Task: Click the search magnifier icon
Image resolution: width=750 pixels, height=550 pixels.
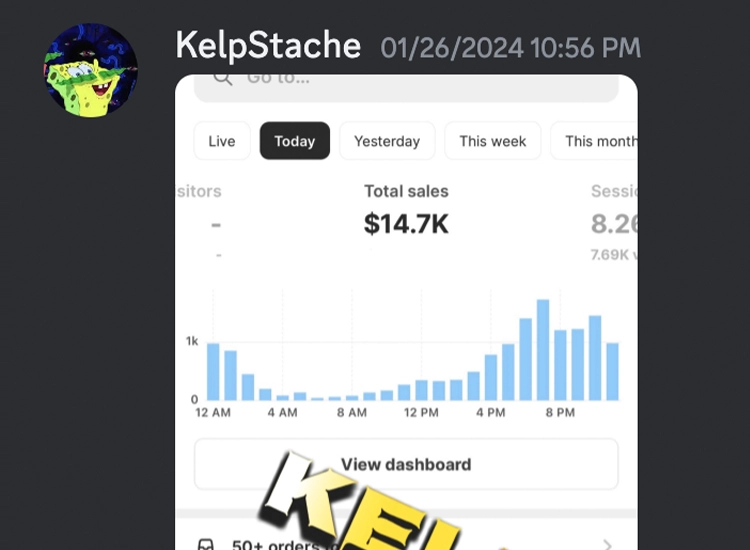Action: (222, 79)
